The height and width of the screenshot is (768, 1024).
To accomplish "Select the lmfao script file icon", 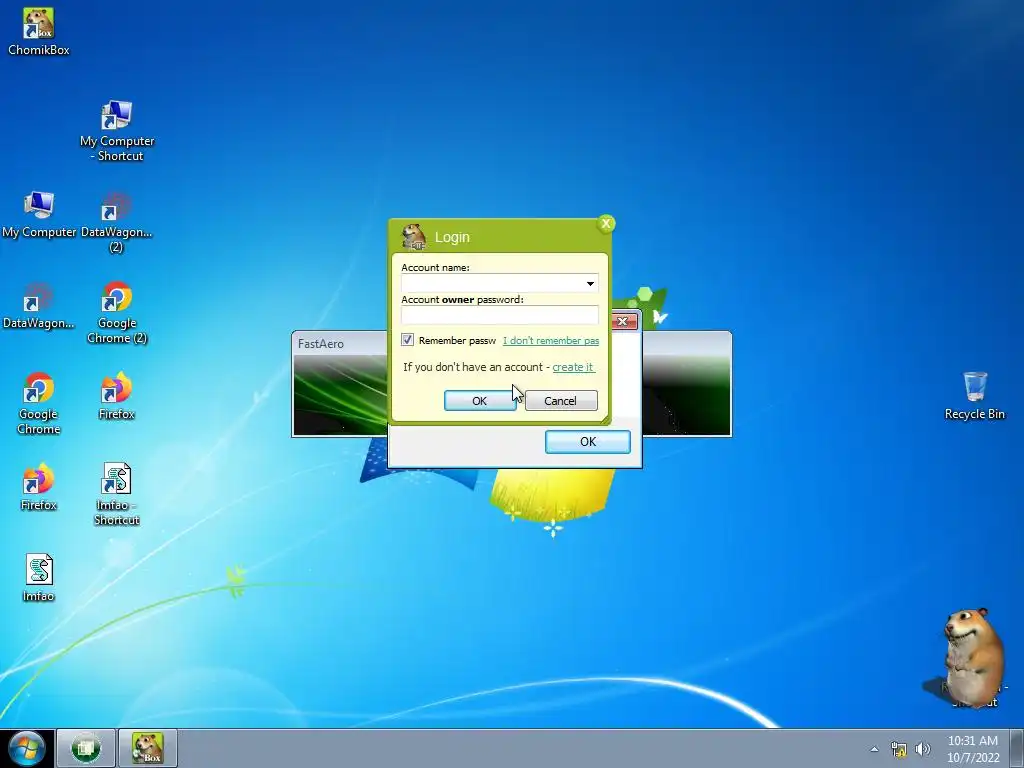I will 39,577.
